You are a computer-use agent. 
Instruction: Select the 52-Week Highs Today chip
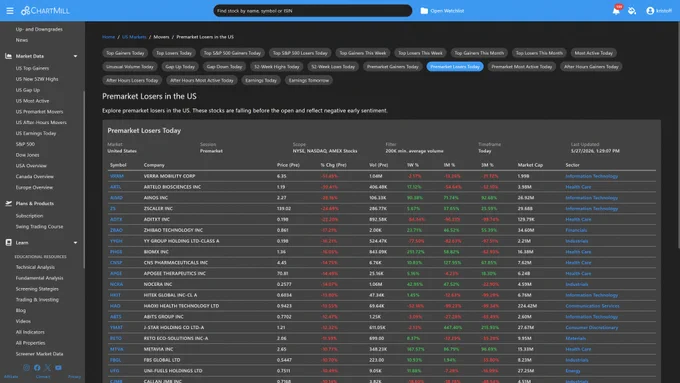pos(277,66)
